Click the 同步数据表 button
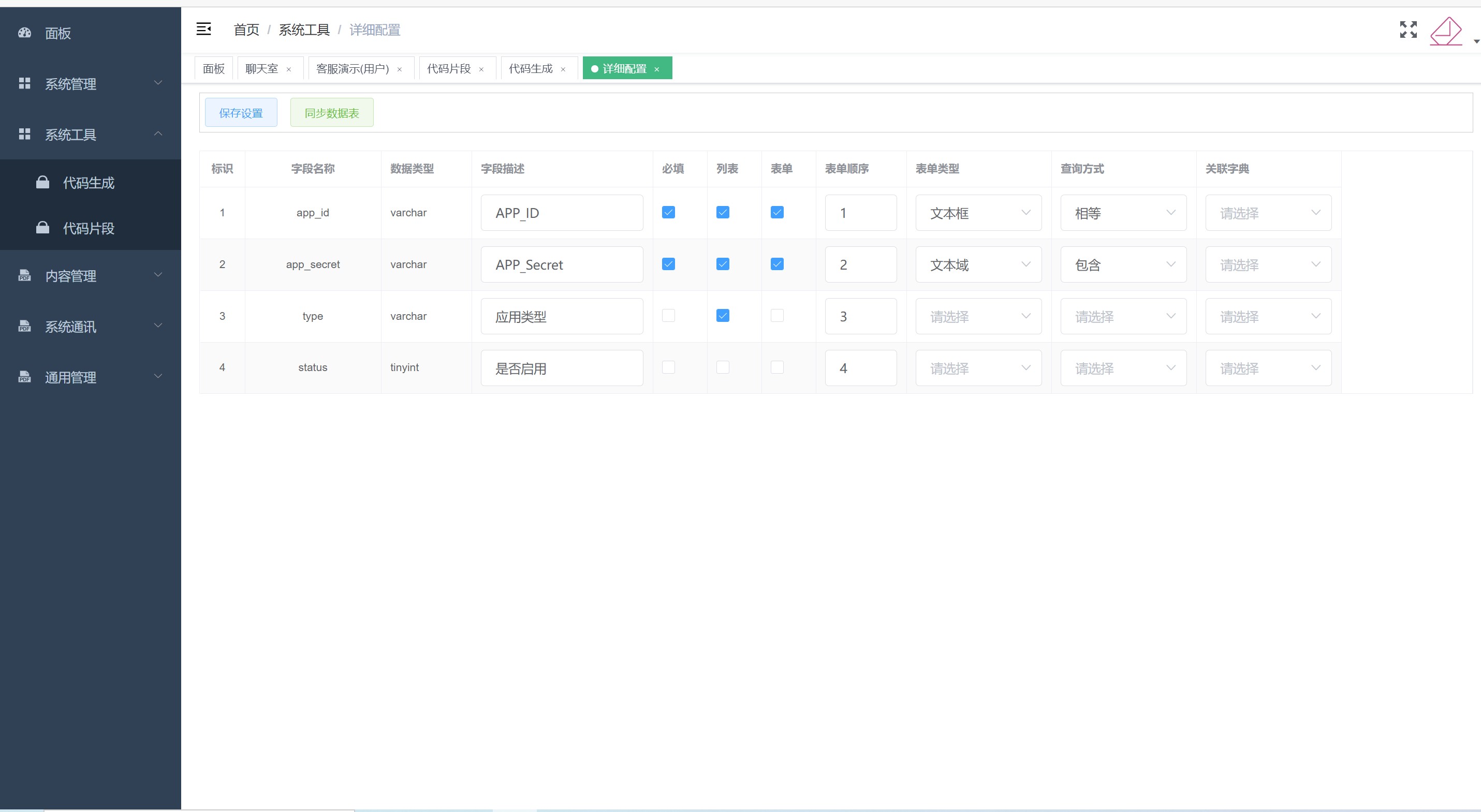Viewport: 1481px width, 812px height. click(x=332, y=113)
